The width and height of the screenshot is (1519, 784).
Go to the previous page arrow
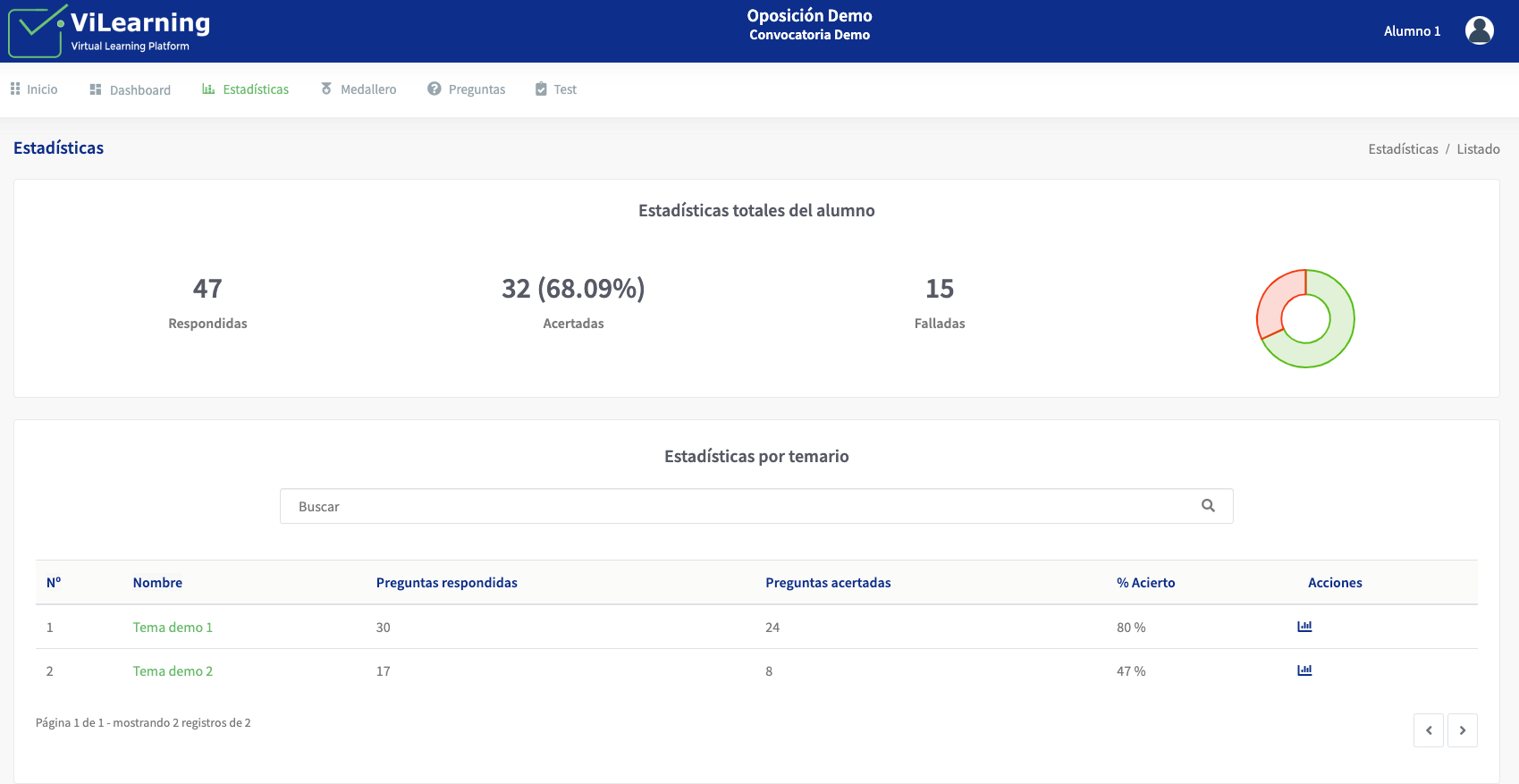[1428, 730]
